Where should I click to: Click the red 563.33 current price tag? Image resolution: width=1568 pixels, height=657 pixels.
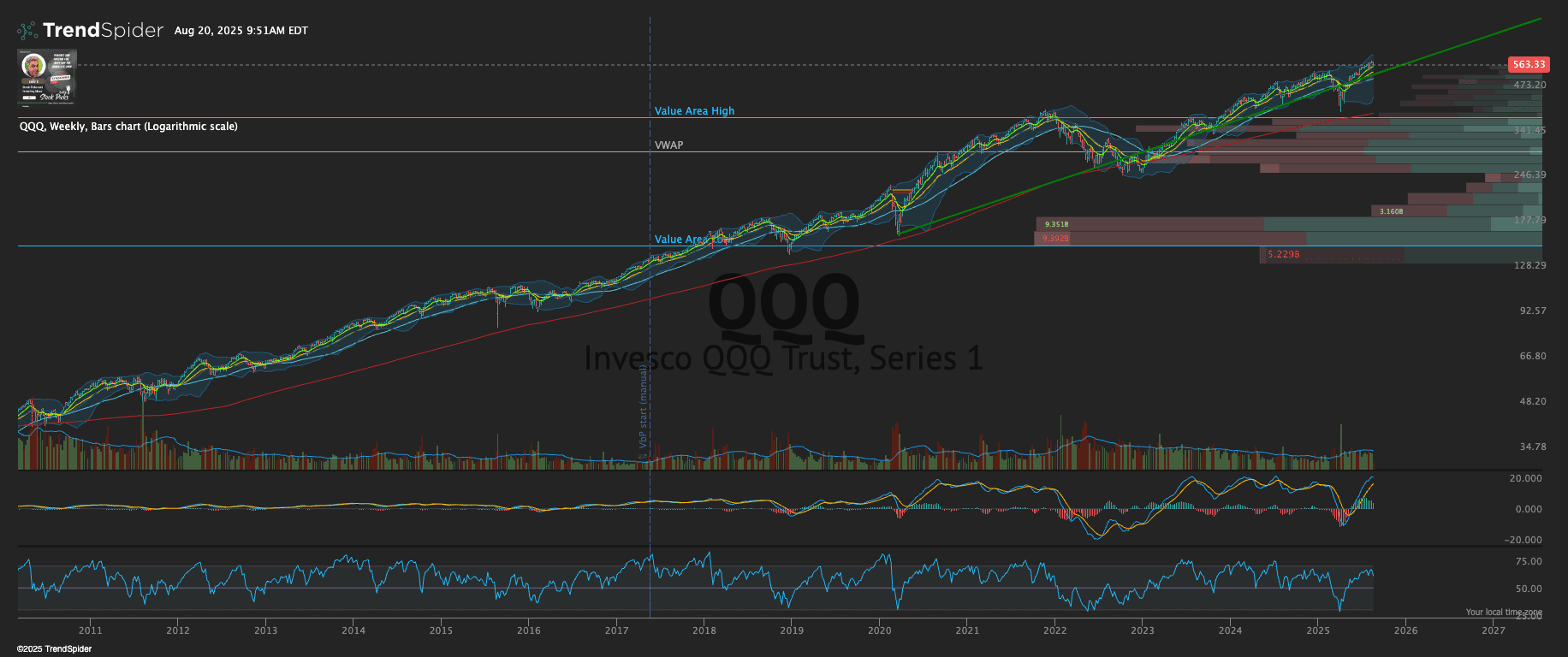click(1529, 64)
